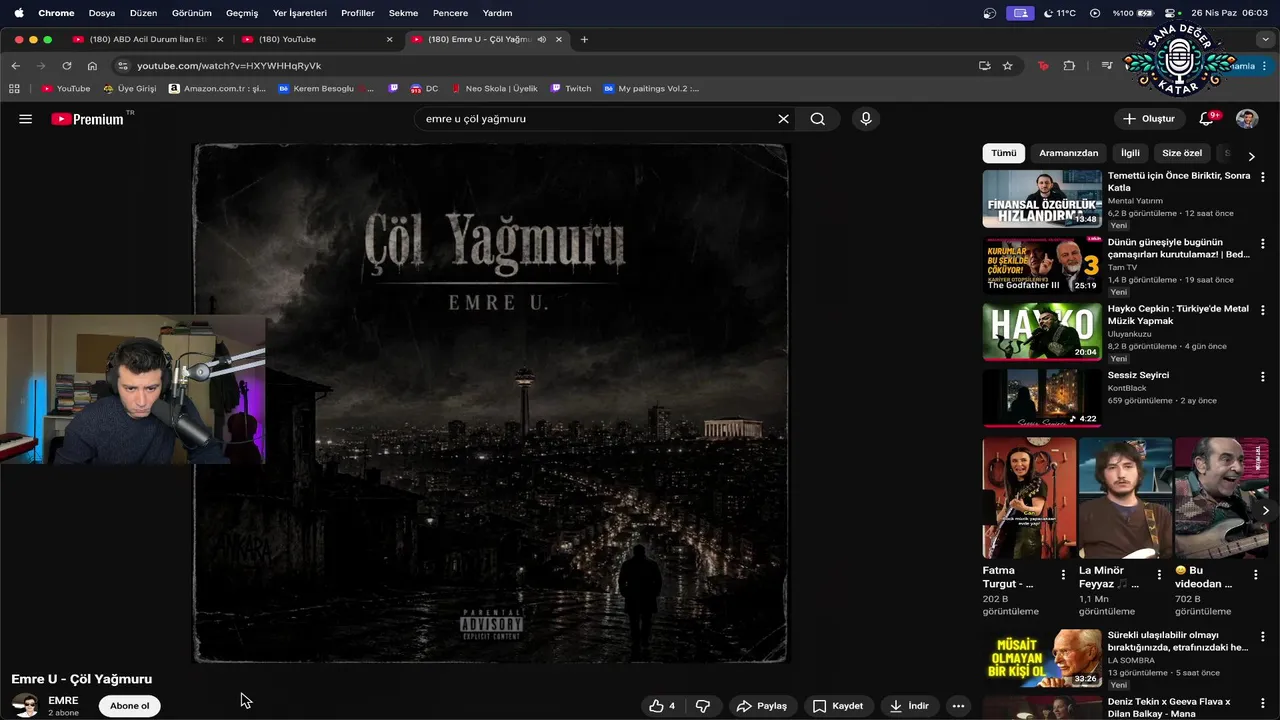Select the İlgili filter chip
Image resolution: width=1280 pixels, height=720 pixels.
point(1130,153)
